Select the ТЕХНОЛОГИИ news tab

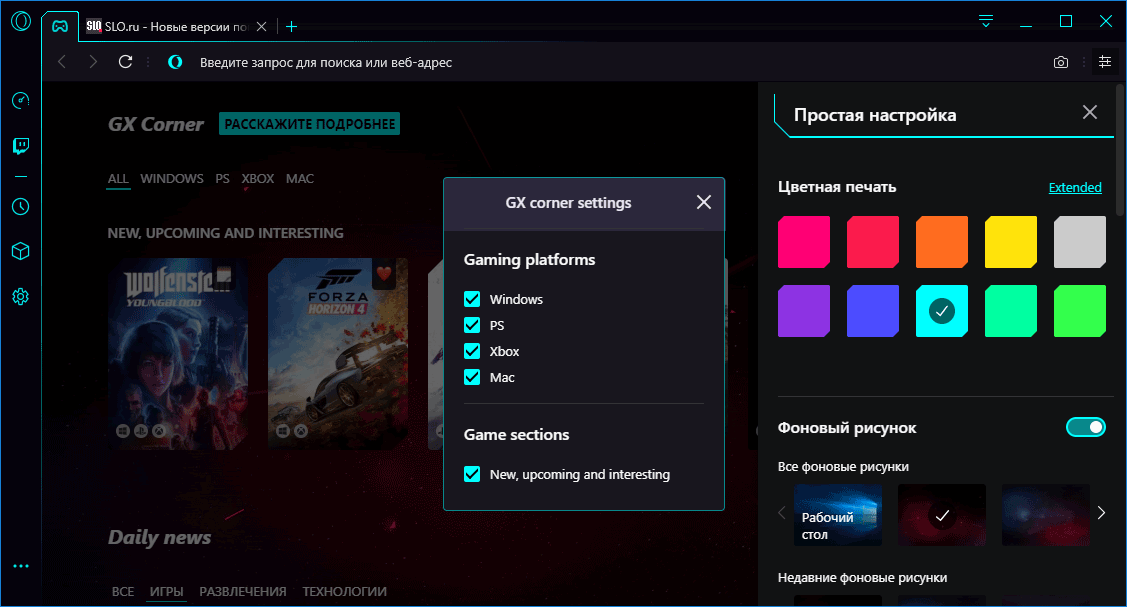[344, 591]
